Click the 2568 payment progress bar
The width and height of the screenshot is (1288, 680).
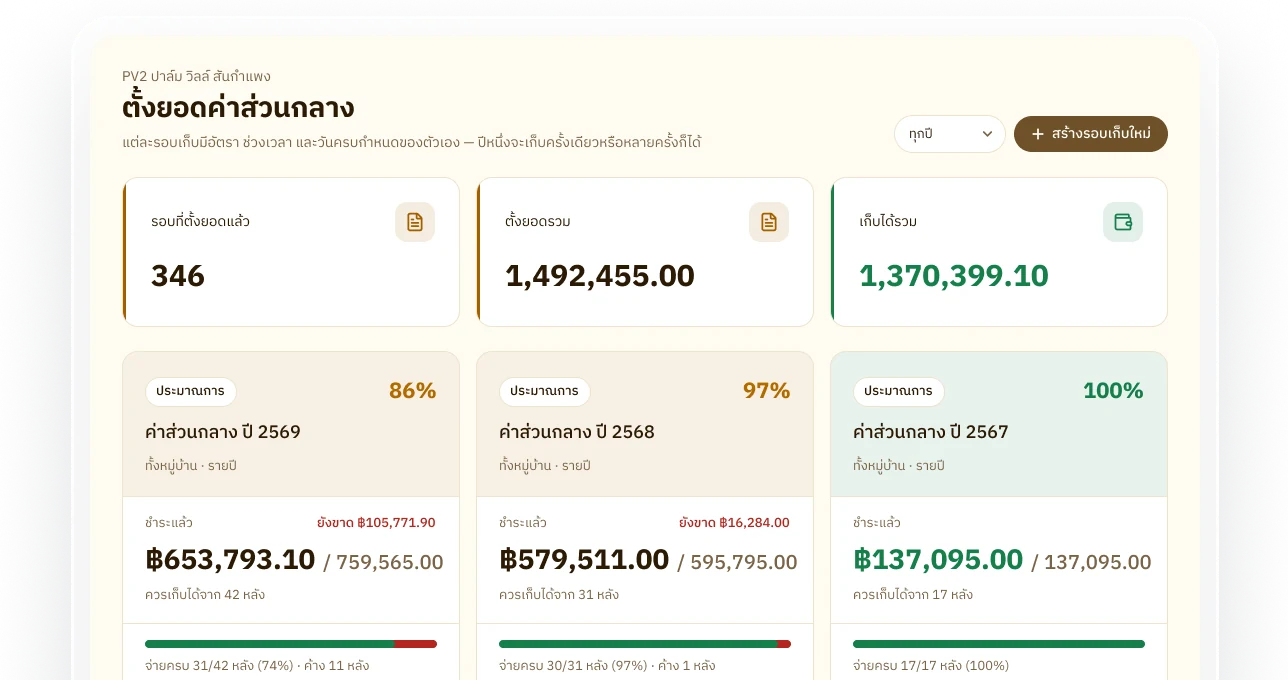point(645,644)
